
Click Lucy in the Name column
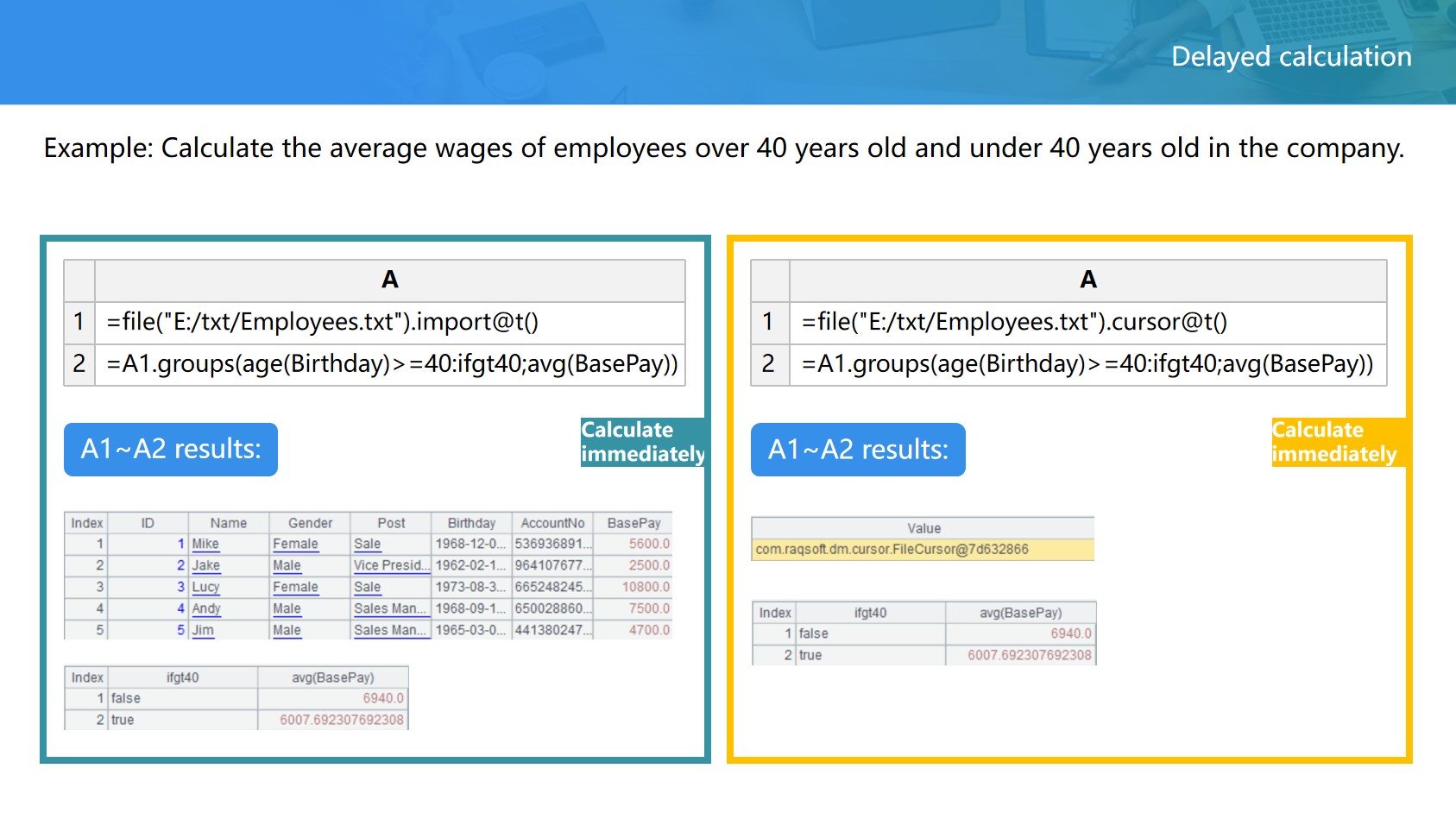coord(206,587)
